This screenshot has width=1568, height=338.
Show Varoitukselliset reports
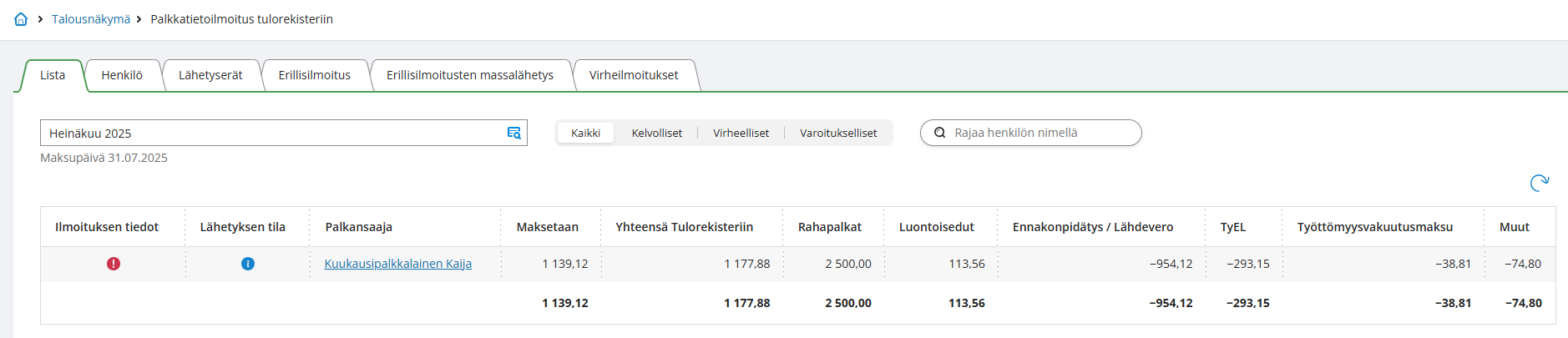pyautogui.click(x=838, y=133)
